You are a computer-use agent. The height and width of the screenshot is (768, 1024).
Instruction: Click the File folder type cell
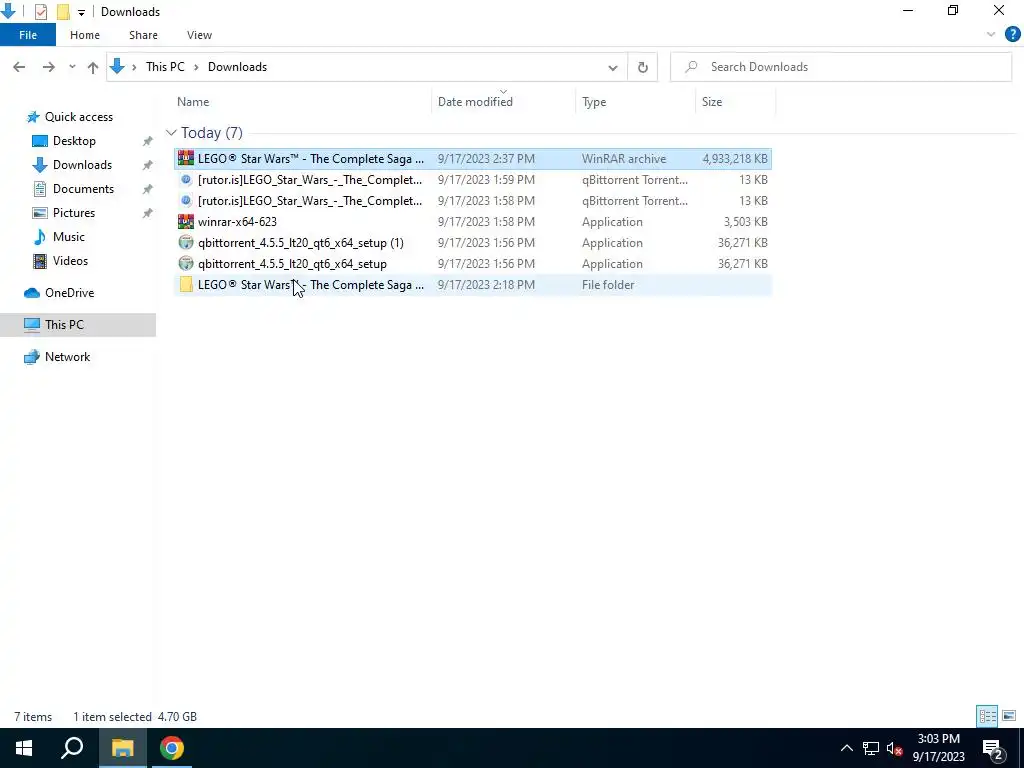pos(608,285)
